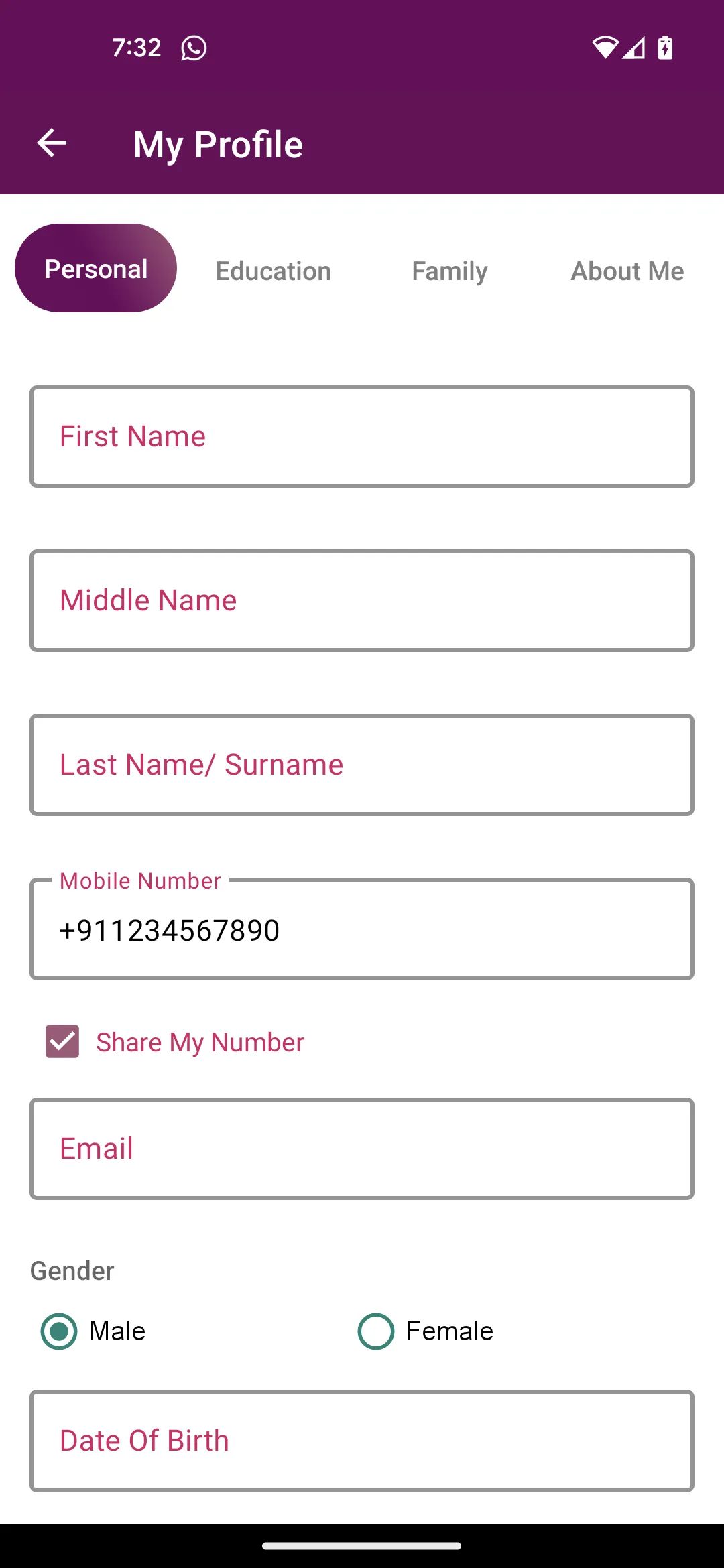Open the Family tab
This screenshot has width=724, height=1568.
[x=450, y=271]
